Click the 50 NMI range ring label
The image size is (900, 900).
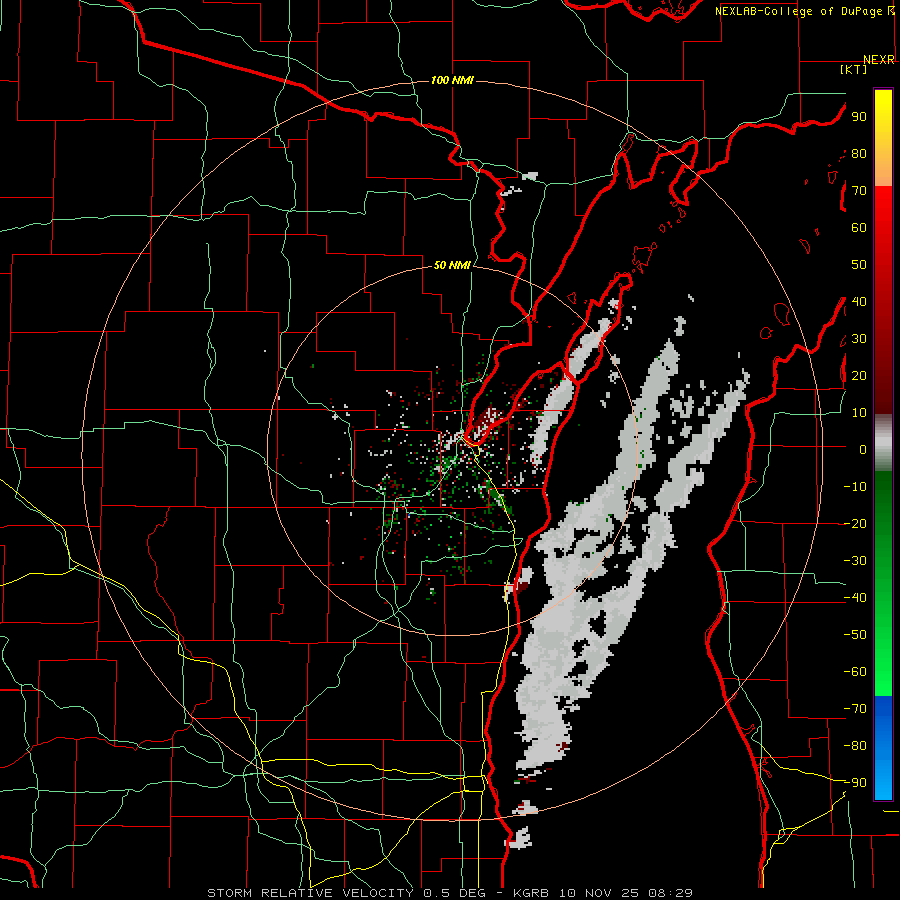452,265
